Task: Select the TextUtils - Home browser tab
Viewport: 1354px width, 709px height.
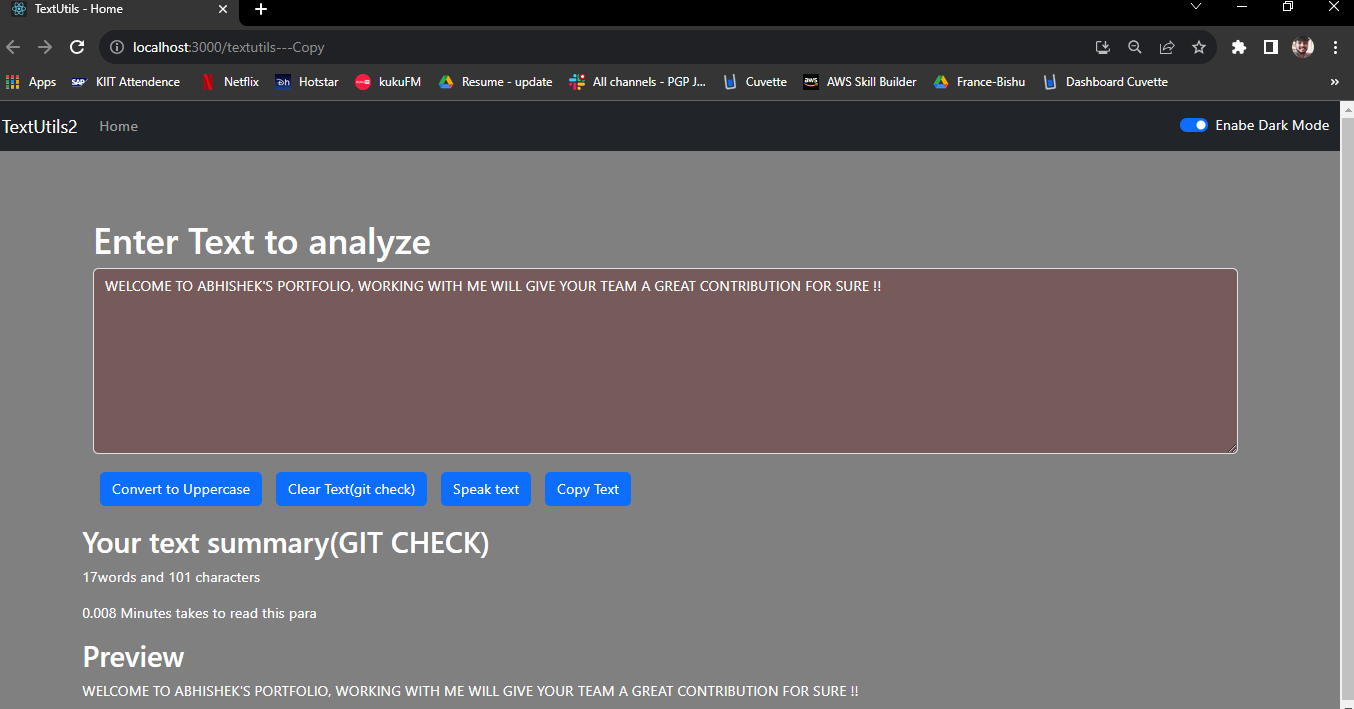Action: pyautogui.click(x=120, y=9)
